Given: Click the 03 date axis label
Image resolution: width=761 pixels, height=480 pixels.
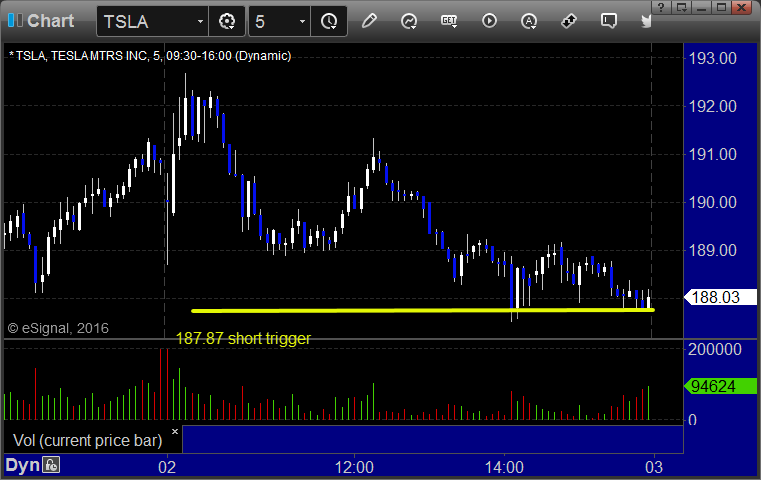Looking at the screenshot, I should [x=654, y=467].
